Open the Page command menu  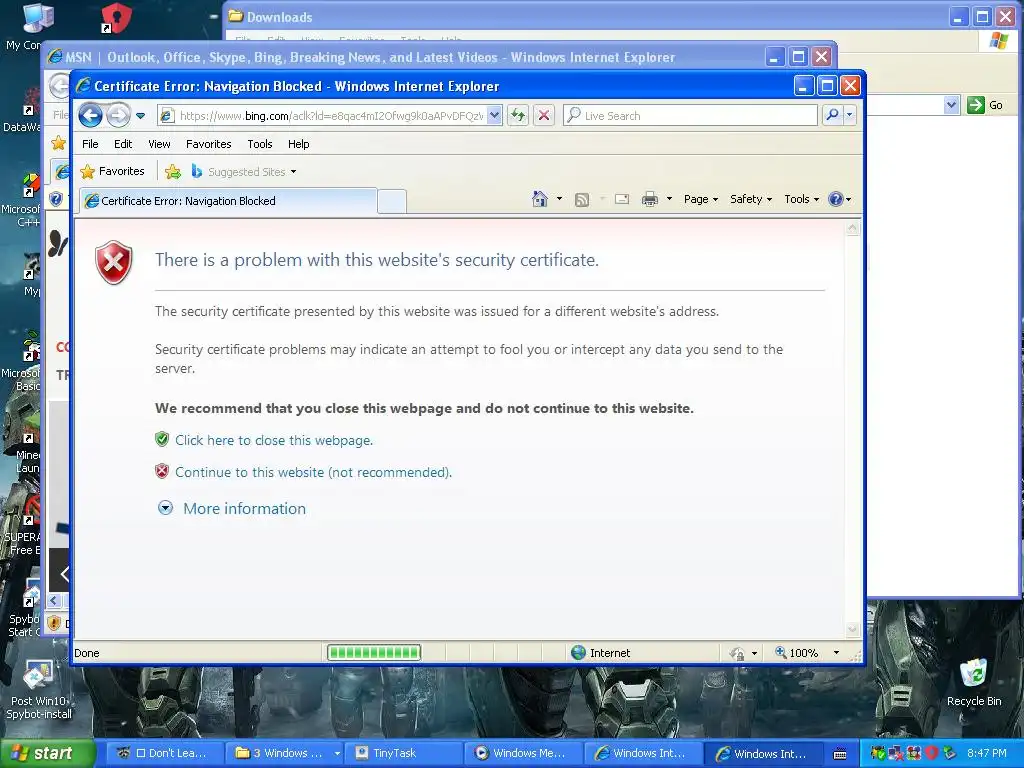(701, 199)
